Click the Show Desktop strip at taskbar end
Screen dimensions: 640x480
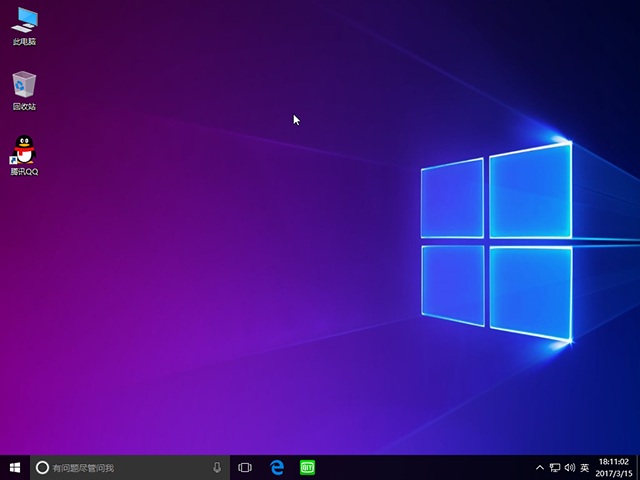pyautogui.click(x=637, y=467)
